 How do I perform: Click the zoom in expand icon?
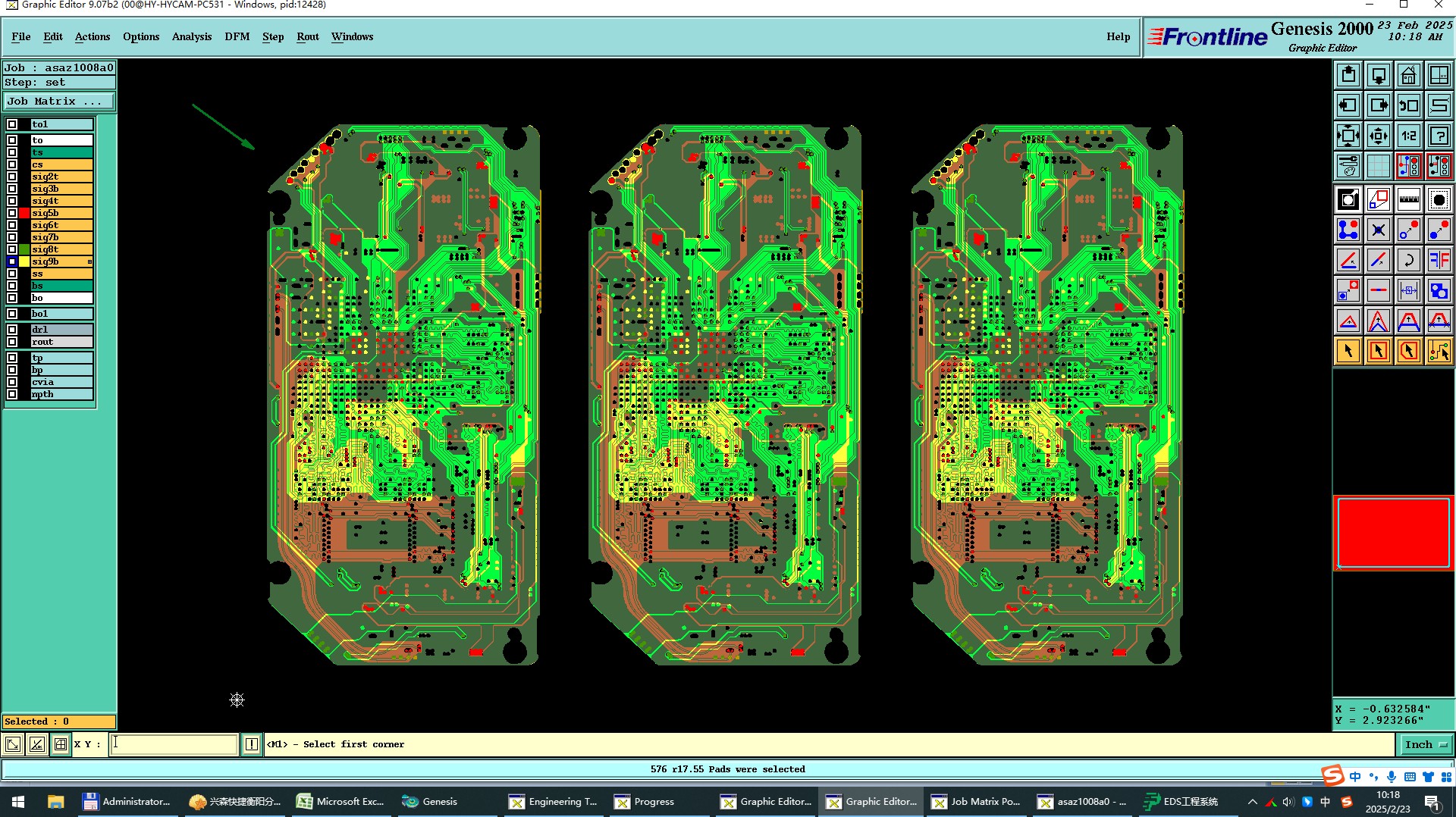[x=1348, y=136]
